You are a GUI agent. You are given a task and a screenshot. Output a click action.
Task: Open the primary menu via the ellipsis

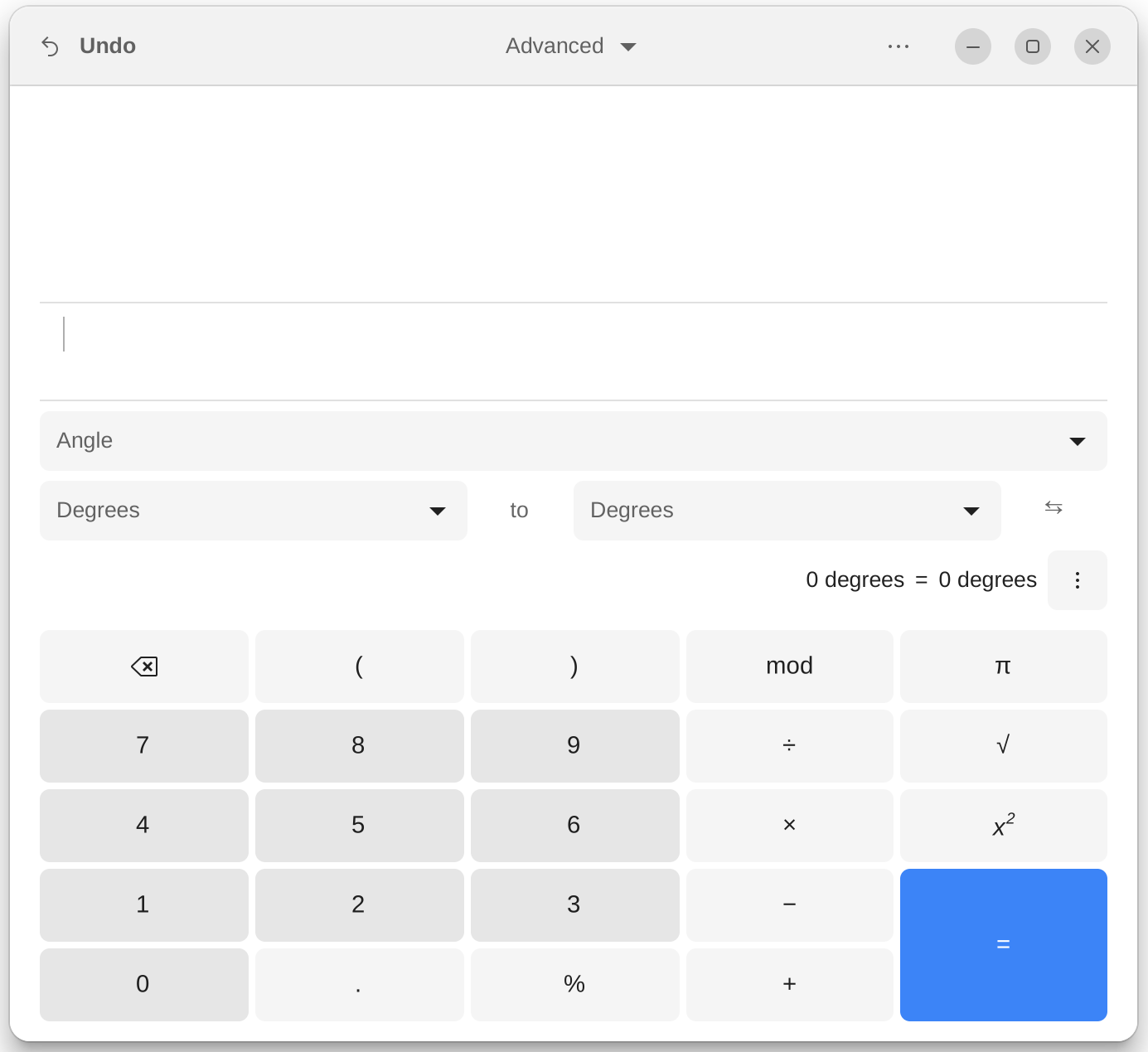point(899,46)
